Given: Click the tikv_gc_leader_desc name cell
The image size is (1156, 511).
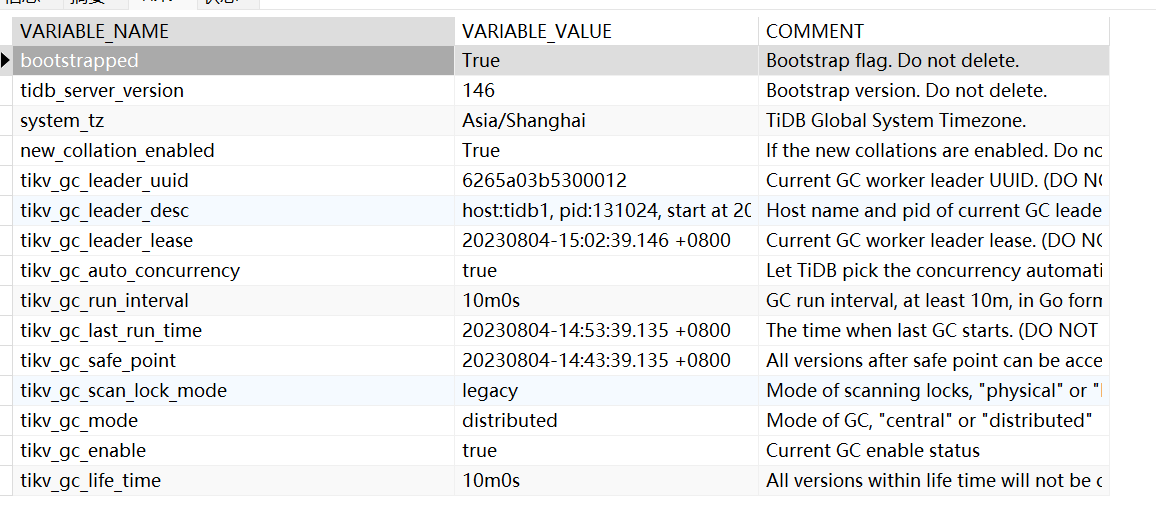Looking at the screenshot, I should tap(104, 211).
